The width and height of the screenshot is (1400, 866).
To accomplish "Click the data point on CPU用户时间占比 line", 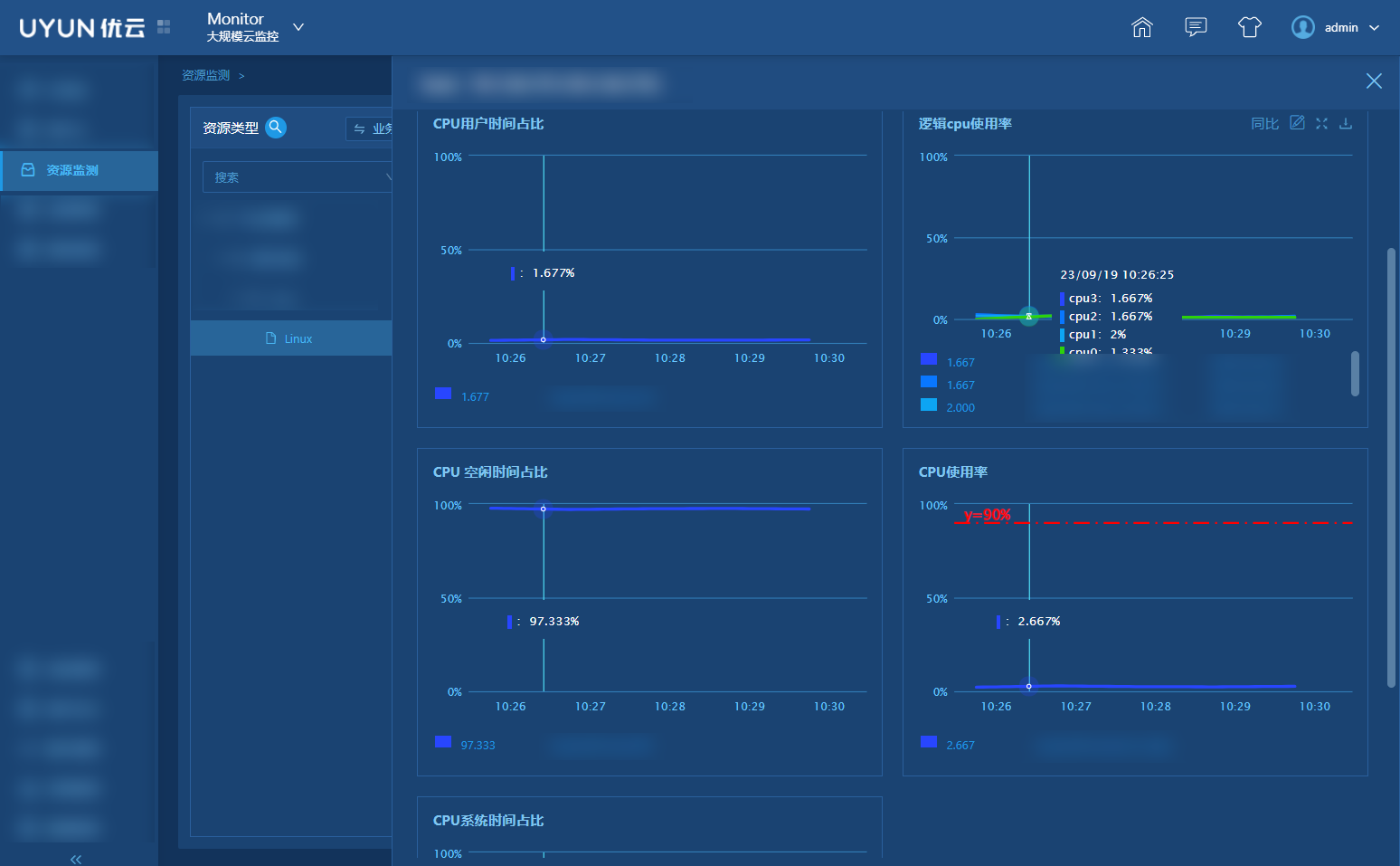I will (544, 340).
